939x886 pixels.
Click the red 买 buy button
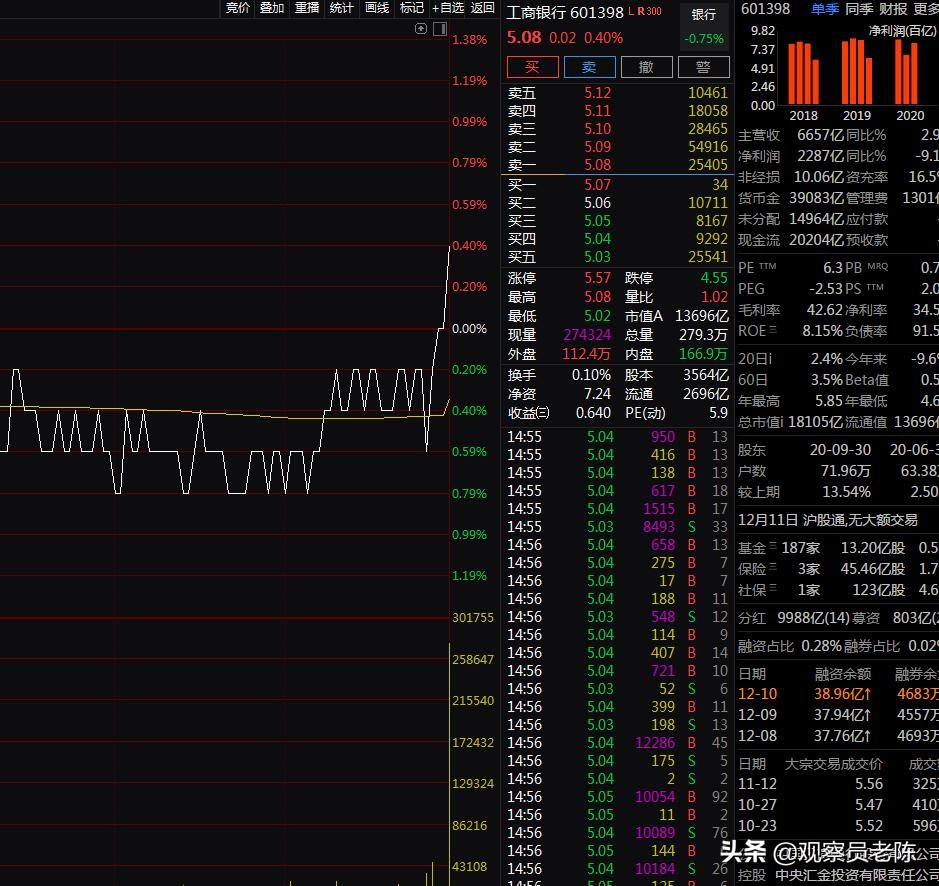(532, 67)
